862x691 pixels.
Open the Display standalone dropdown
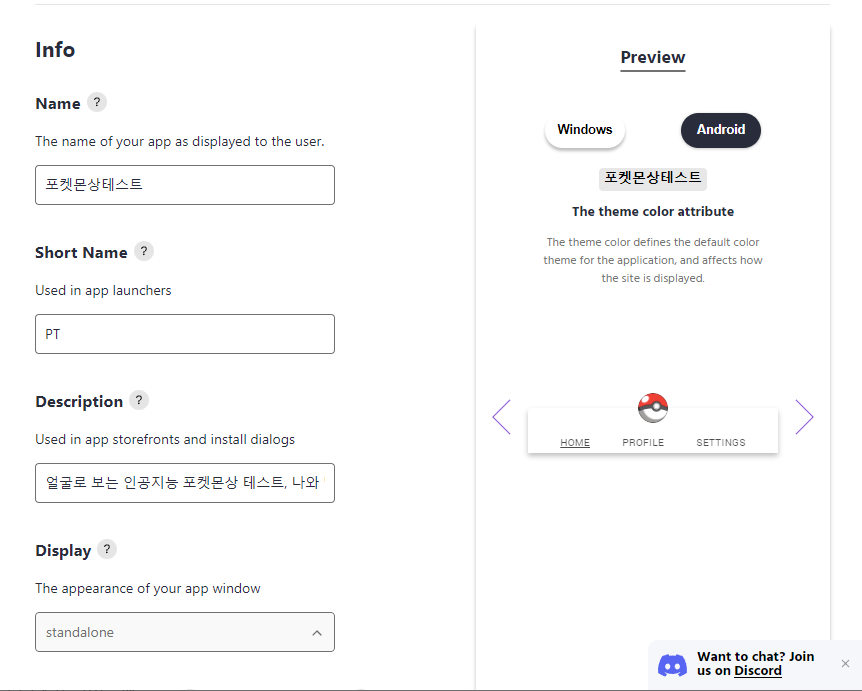tap(185, 632)
